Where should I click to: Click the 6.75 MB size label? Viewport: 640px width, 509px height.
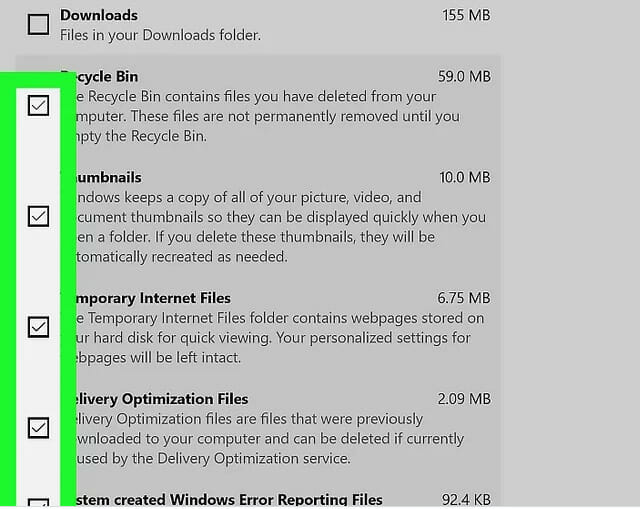(x=464, y=298)
